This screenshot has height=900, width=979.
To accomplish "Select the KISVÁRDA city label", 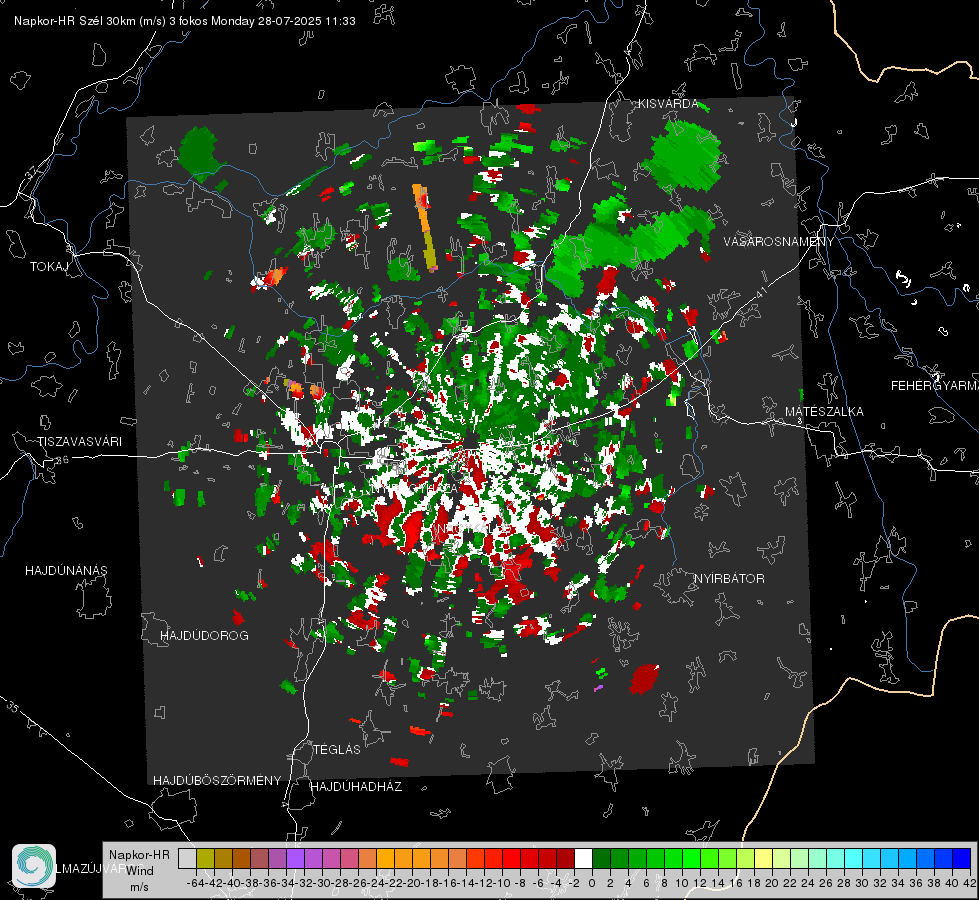I will (x=667, y=104).
